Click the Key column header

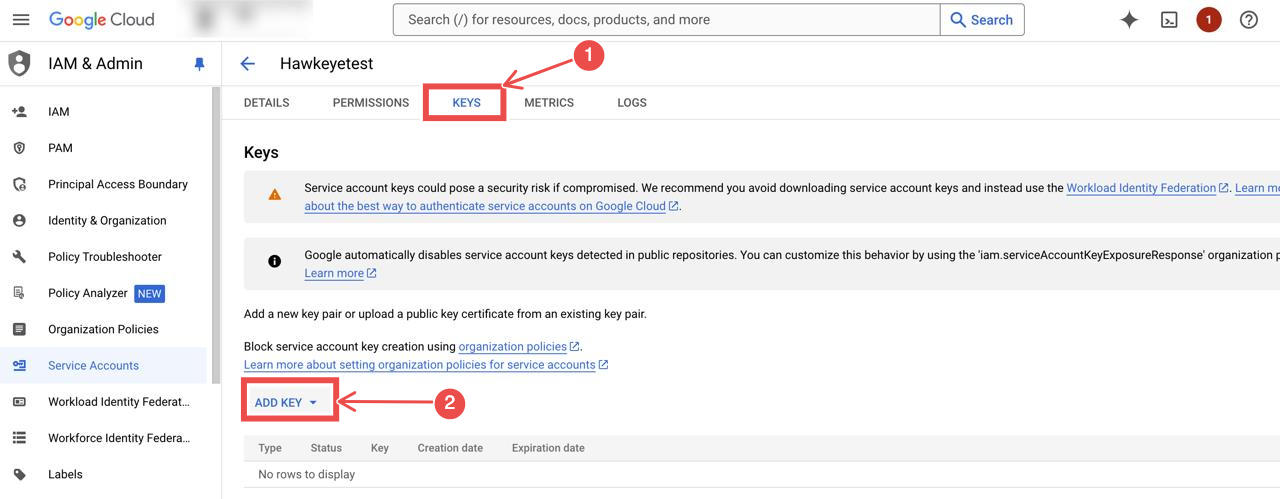(x=380, y=448)
